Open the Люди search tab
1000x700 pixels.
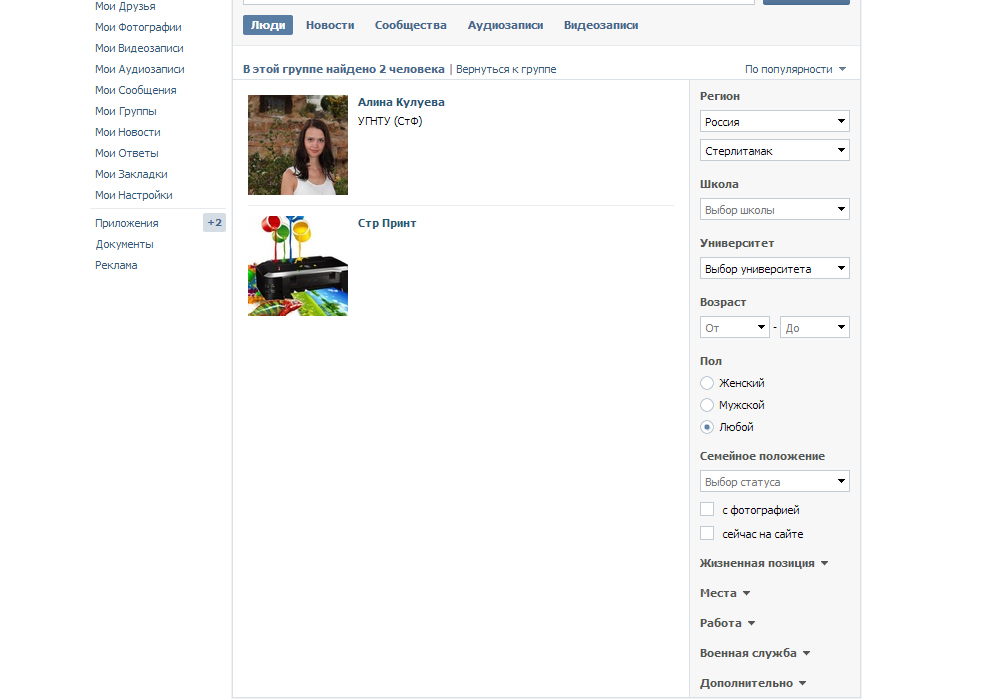point(268,25)
